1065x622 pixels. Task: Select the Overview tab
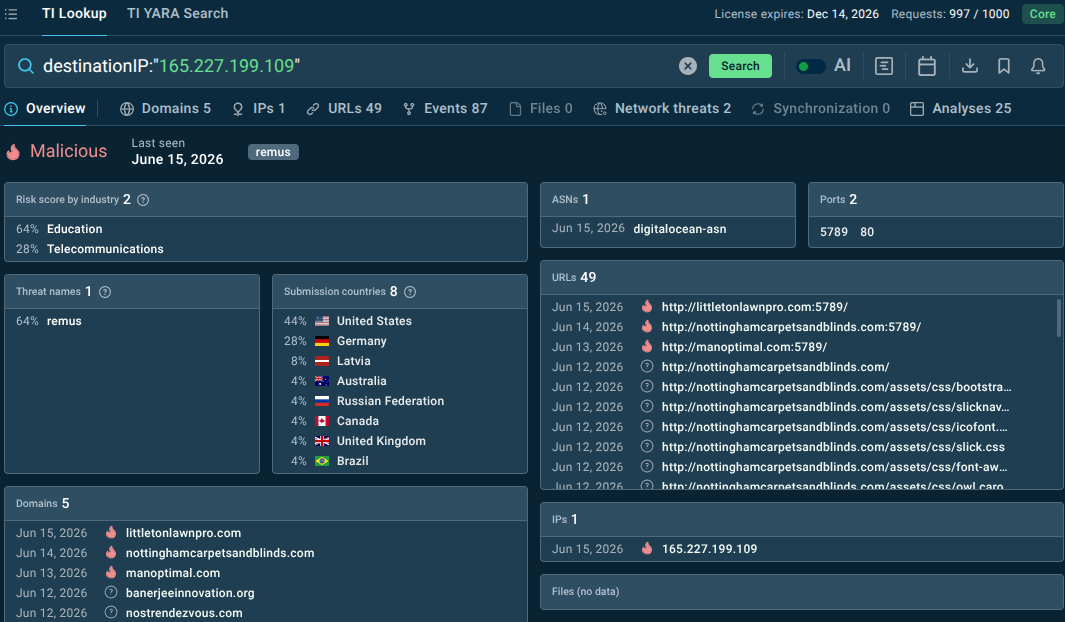pyautogui.click(x=45, y=109)
